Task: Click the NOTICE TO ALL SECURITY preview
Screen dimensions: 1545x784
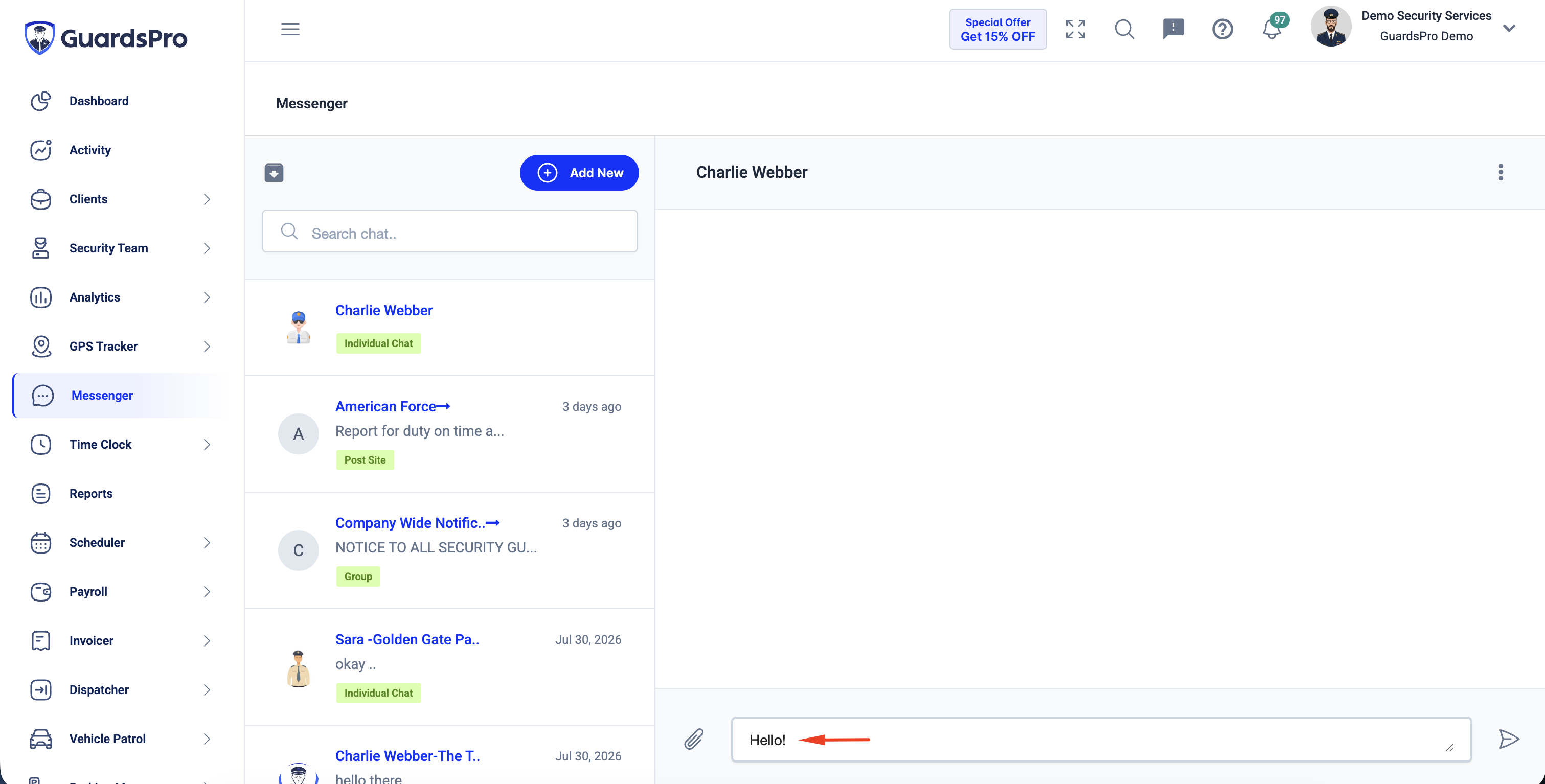Action: pos(436,547)
